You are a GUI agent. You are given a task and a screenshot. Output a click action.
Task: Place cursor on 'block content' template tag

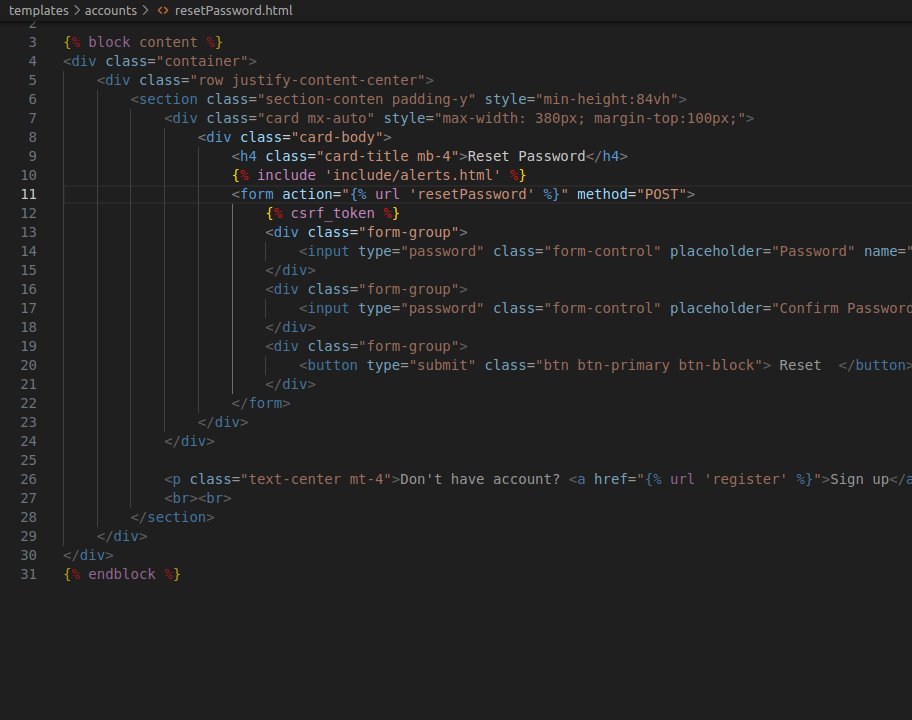pos(142,42)
